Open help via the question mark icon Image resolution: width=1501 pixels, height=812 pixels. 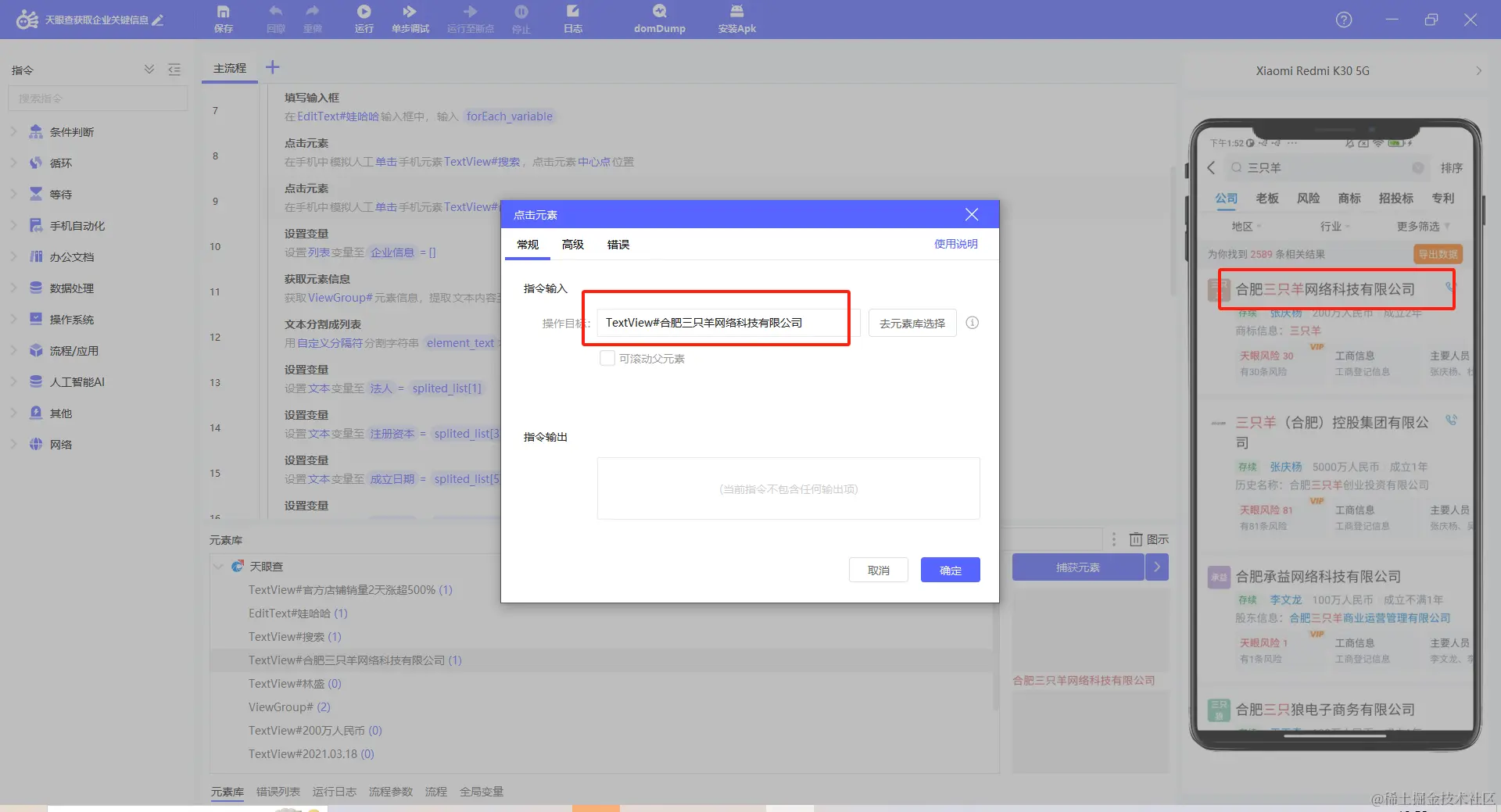1344,20
